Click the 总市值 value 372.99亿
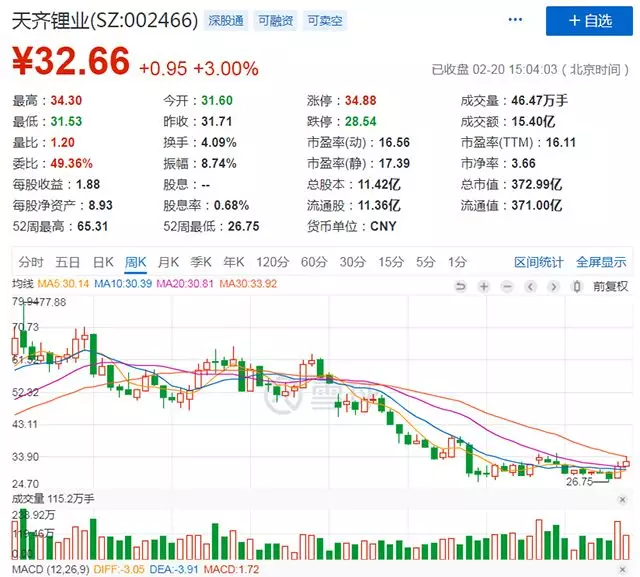 pyautogui.click(x=537, y=184)
